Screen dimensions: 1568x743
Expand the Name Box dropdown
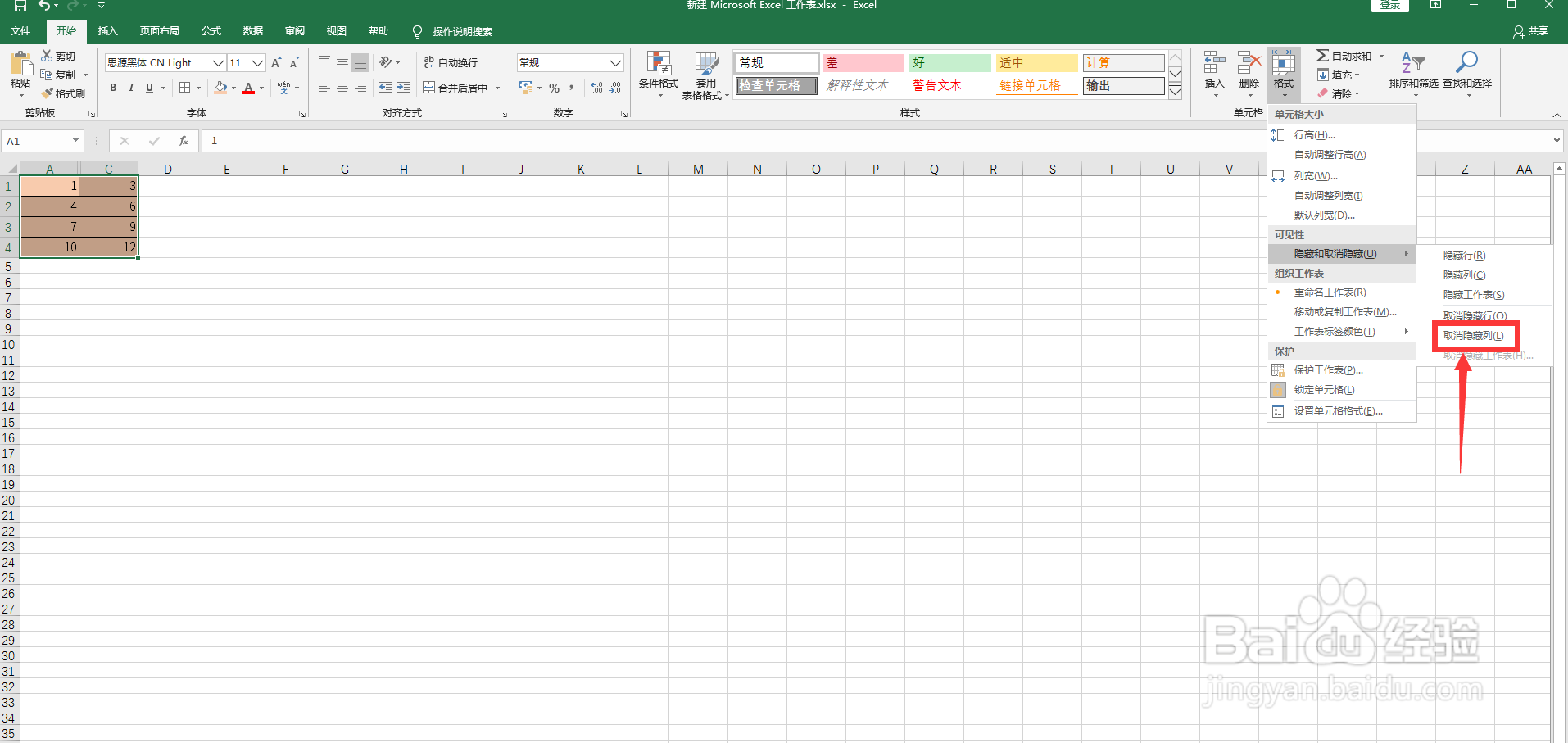[x=75, y=141]
